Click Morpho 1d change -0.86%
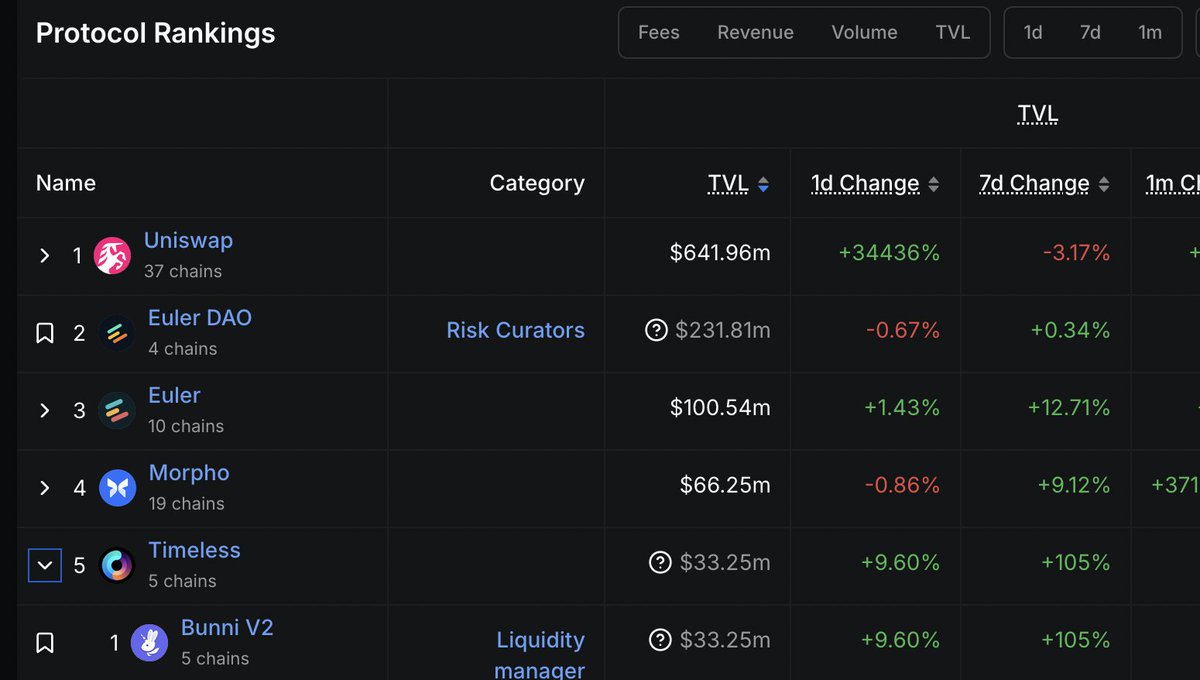The height and width of the screenshot is (680, 1200). [900, 485]
